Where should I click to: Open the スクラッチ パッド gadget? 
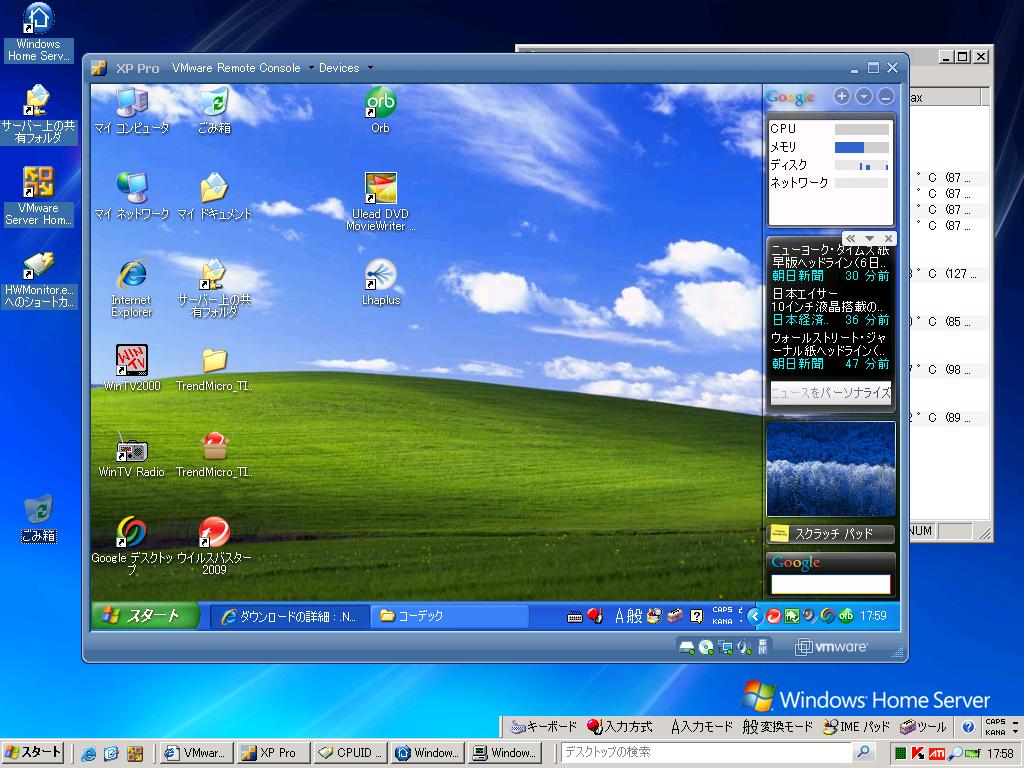click(x=831, y=534)
